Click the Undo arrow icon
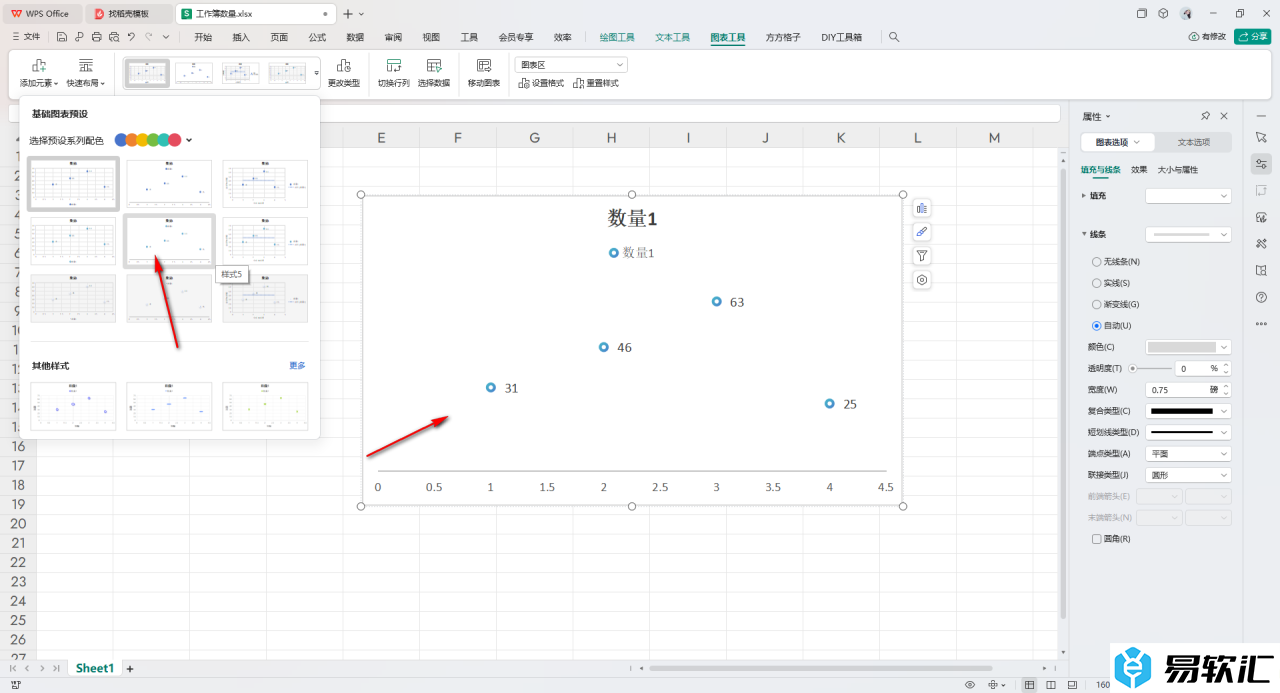1280x693 pixels. point(131,37)
